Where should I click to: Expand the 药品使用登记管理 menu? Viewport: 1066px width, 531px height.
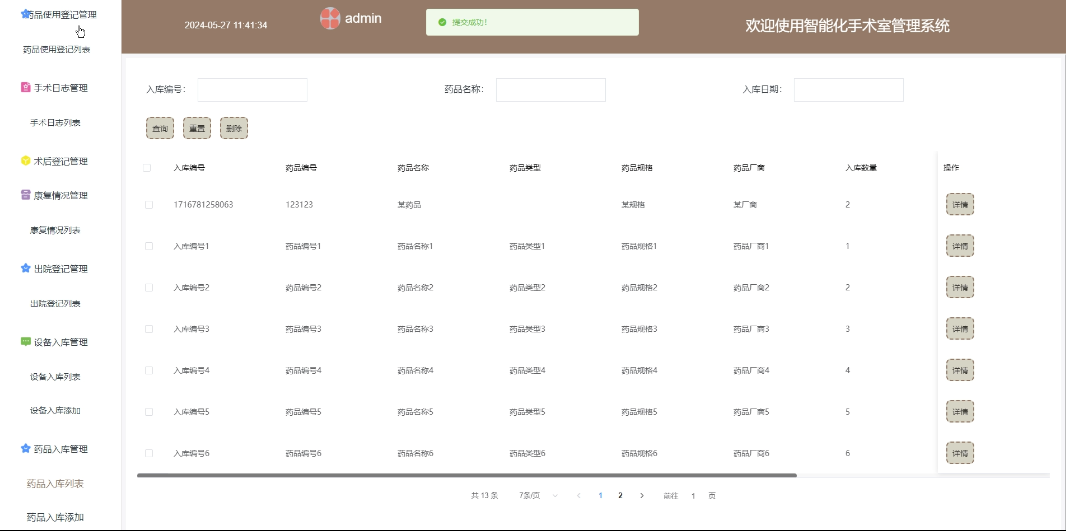(x=61, y=14)
